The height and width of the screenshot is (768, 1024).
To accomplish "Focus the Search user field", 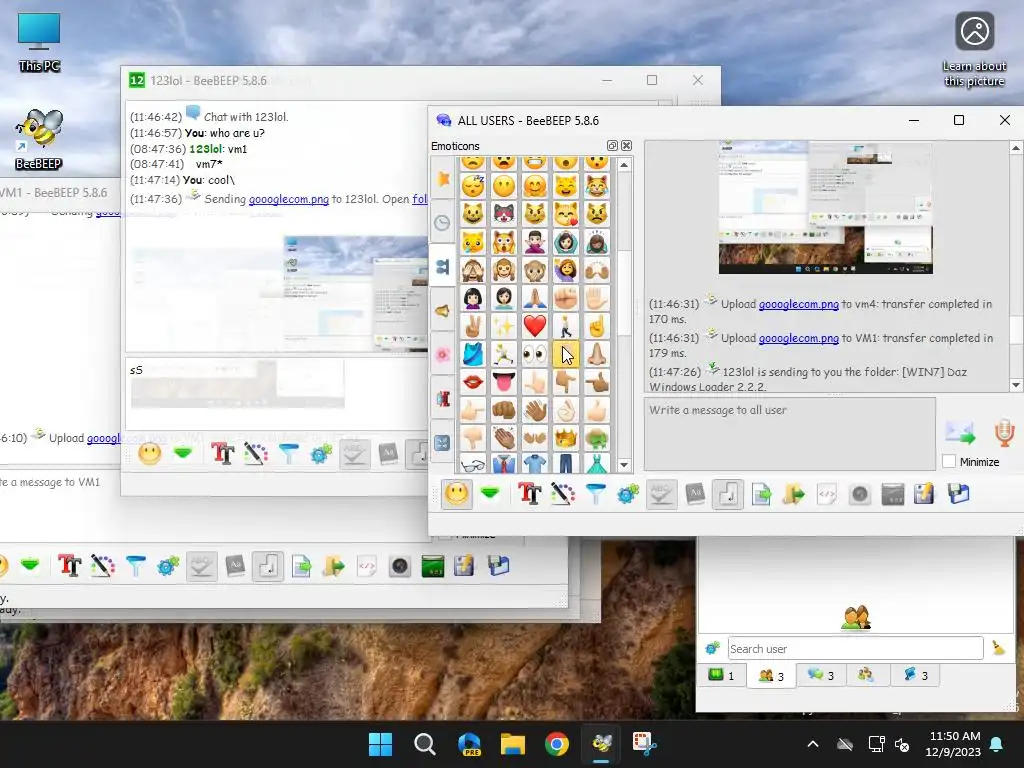I will (x=856, y=648).
